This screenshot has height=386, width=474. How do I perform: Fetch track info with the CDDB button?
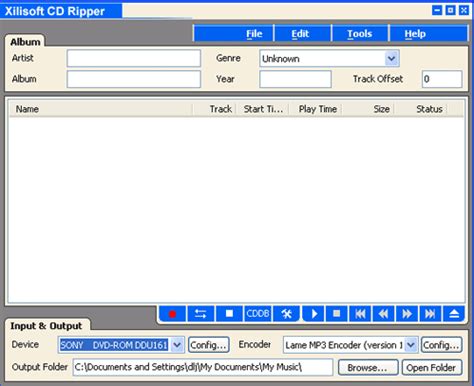click(258, 314)
